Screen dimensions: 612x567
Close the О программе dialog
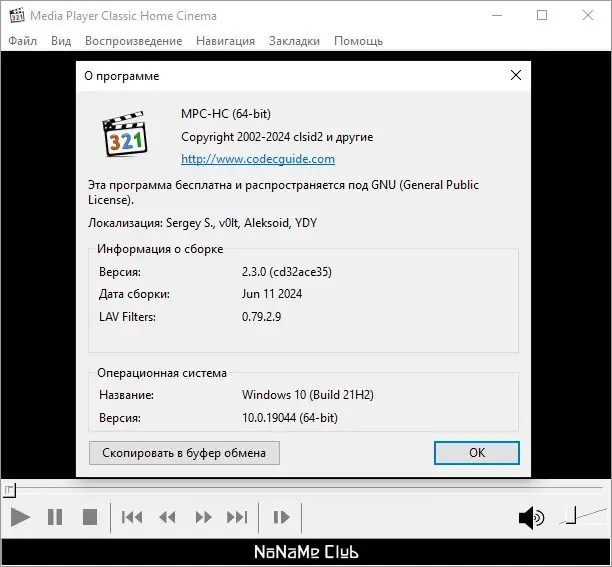tap(516, 75)
